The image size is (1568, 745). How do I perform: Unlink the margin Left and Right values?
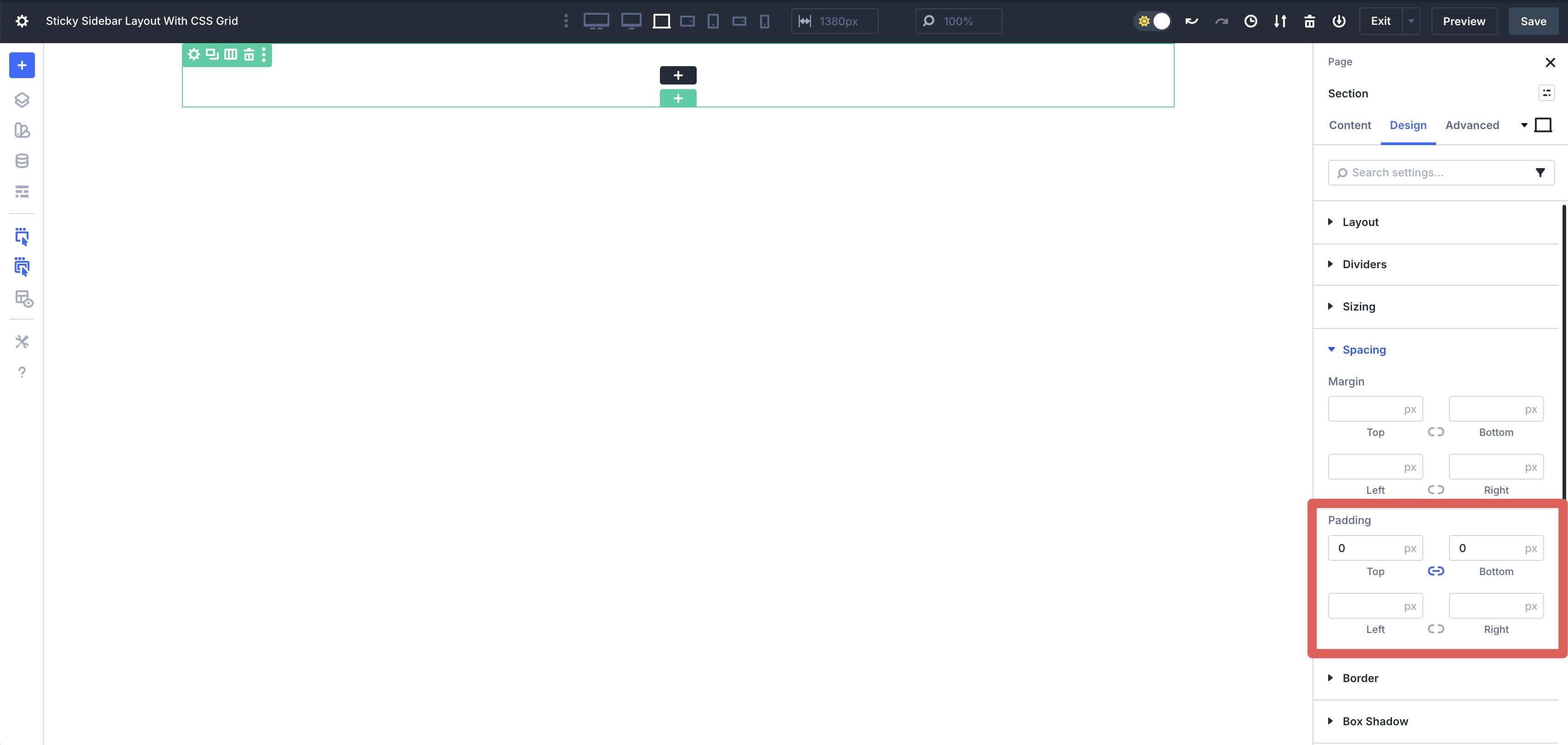tap(1436, 490)
